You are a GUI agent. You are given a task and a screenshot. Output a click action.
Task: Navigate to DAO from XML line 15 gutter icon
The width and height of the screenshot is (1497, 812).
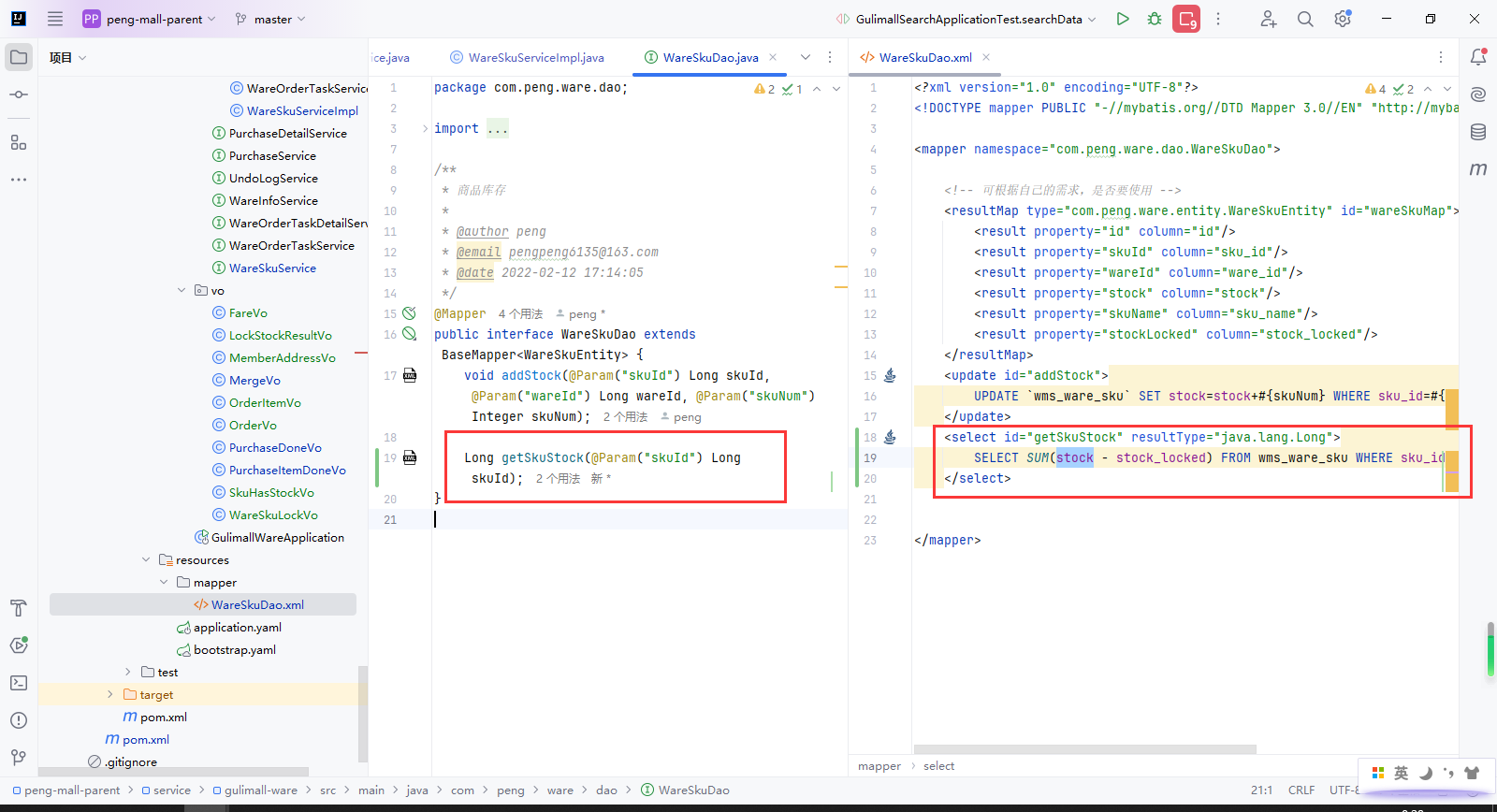coord(890,375)
